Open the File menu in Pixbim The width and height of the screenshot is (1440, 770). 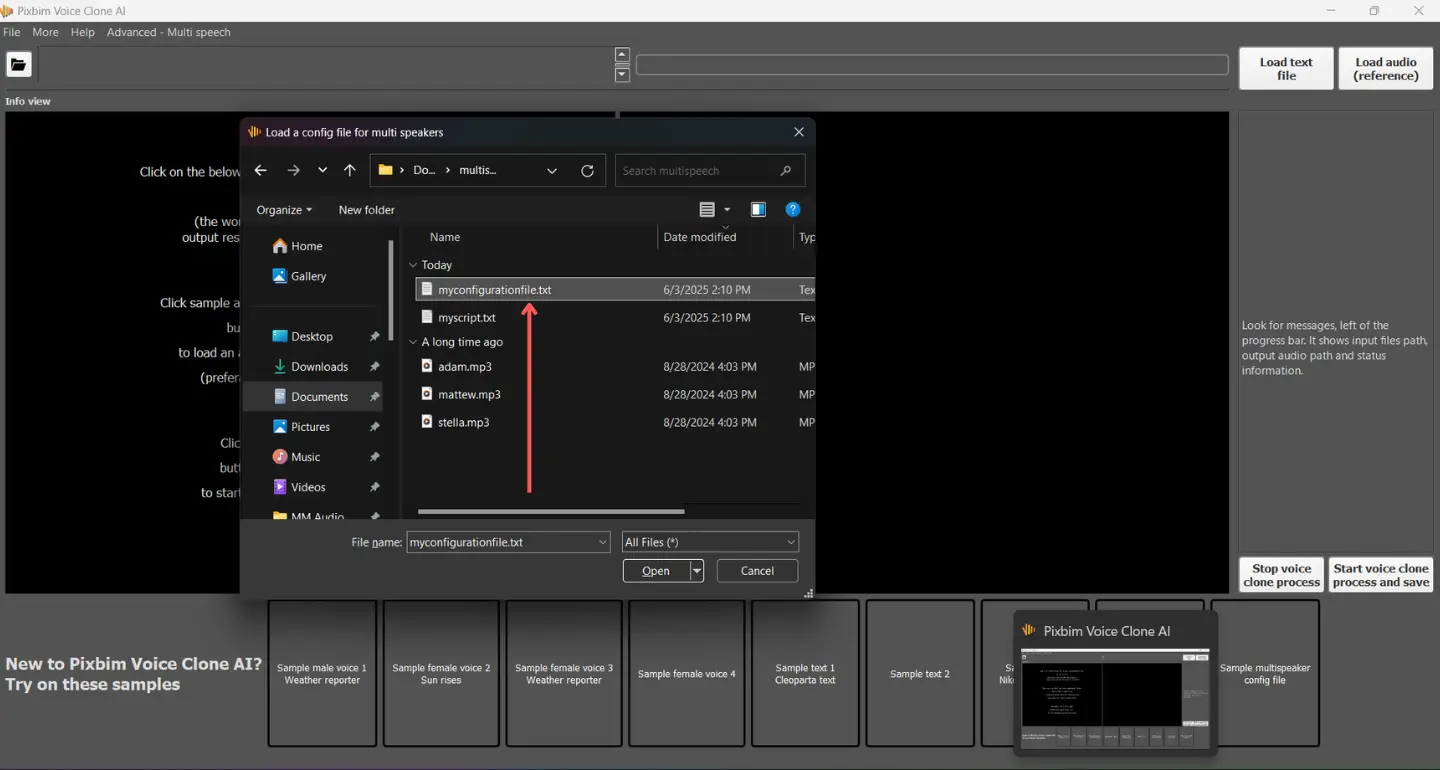[12, 32]
